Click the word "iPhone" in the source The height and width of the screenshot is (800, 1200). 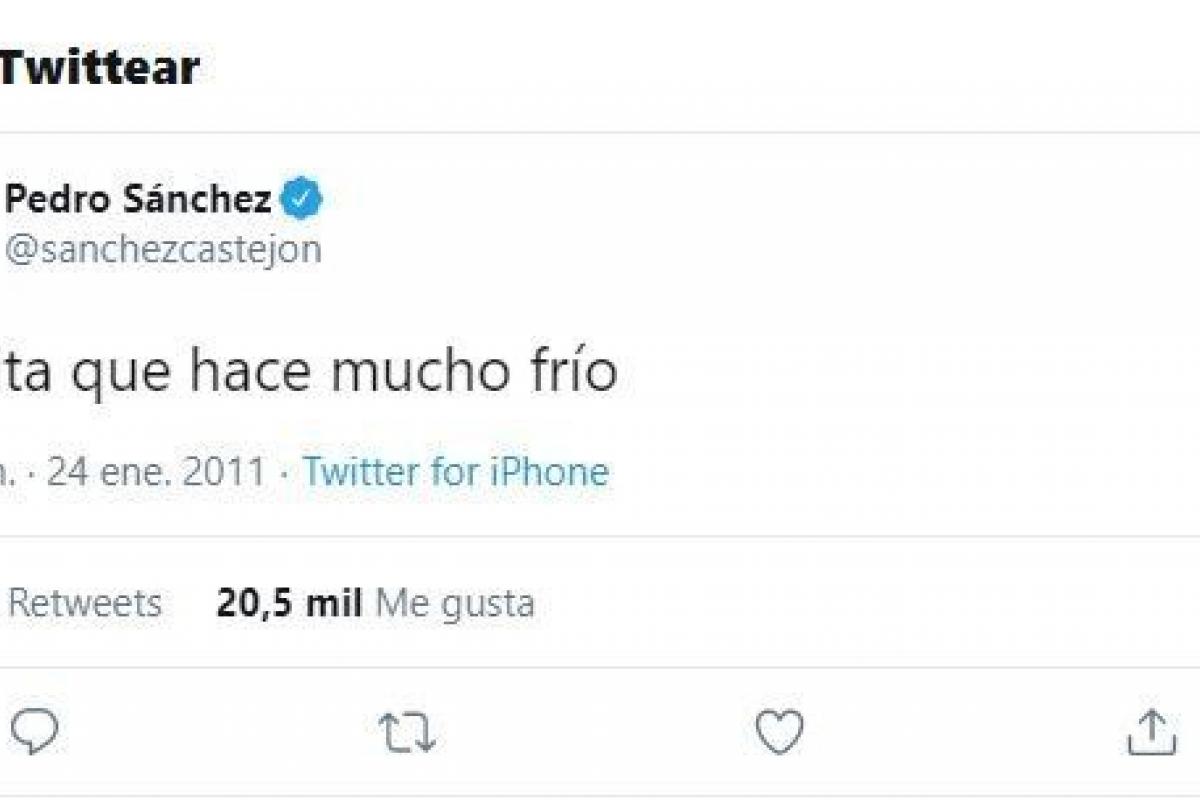coord(549,471)
